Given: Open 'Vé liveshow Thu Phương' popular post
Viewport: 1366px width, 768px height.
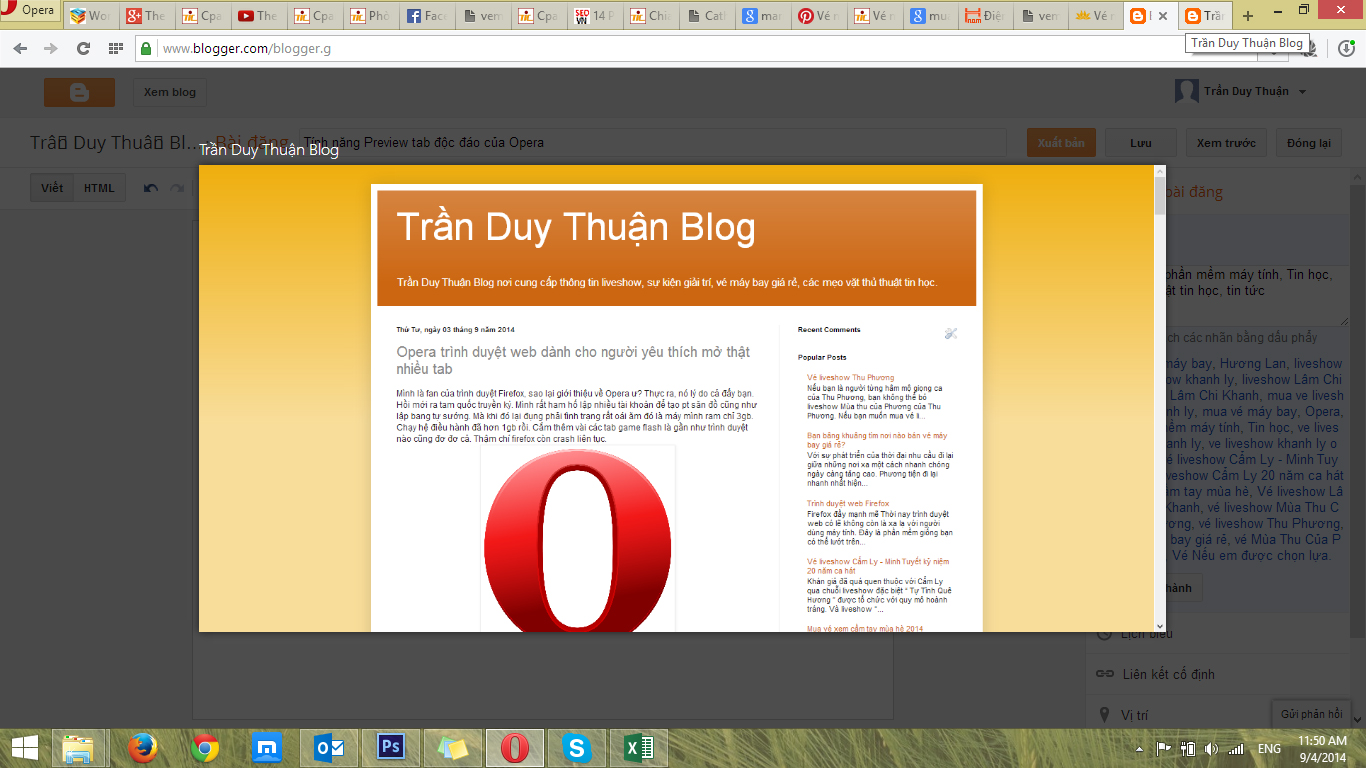Looking at the screenshot, I should 851,377.
